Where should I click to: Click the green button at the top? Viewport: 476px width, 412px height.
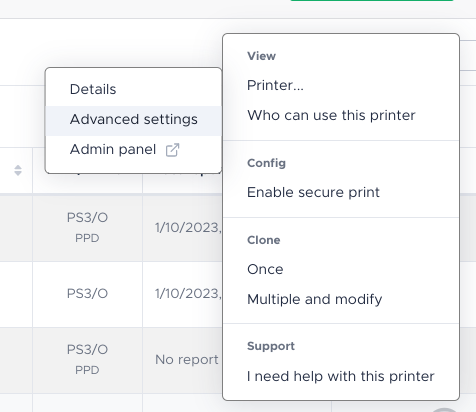(372, 0)
